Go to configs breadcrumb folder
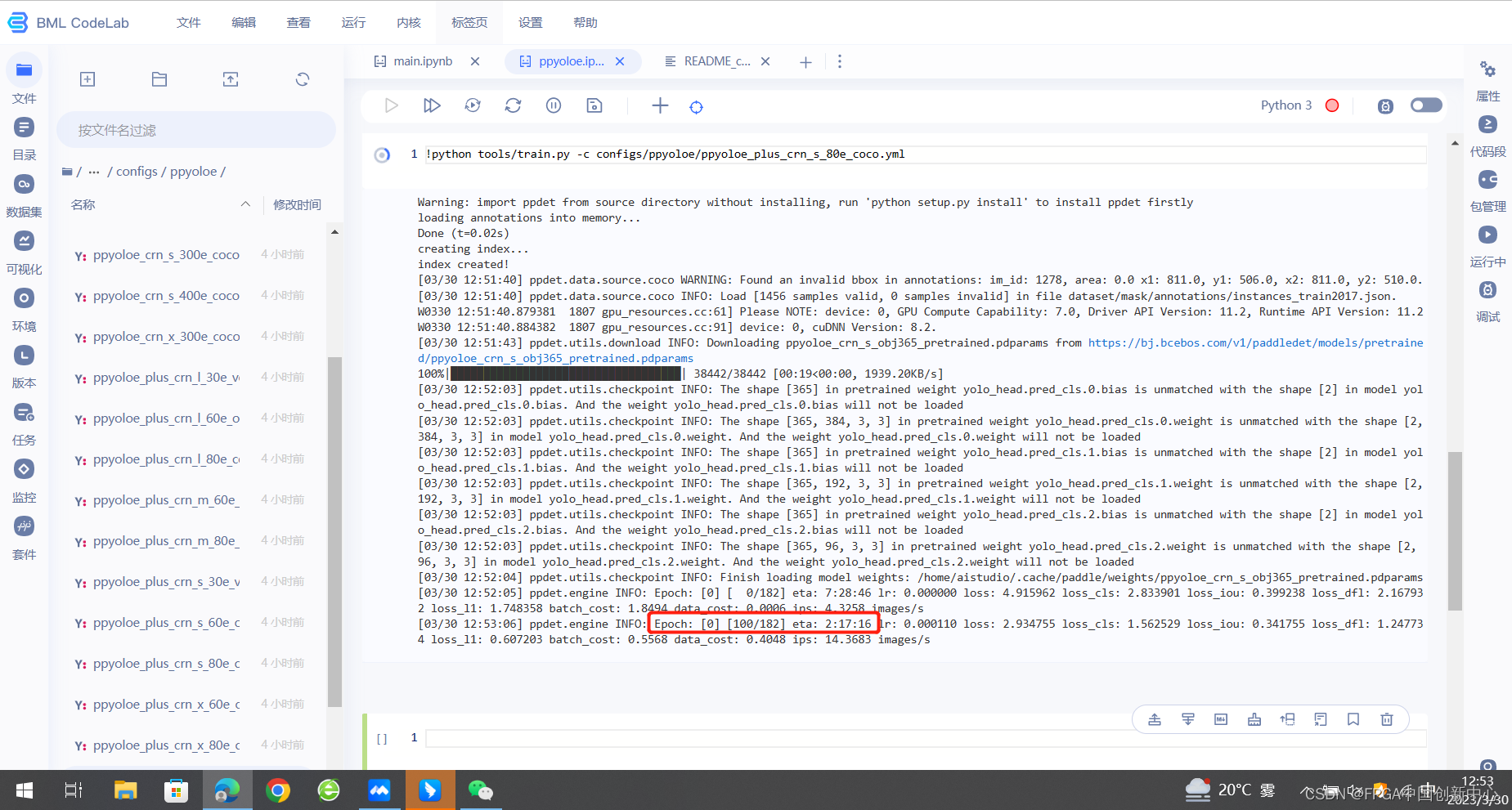1512x810 pixels. [x=137, y=172]
